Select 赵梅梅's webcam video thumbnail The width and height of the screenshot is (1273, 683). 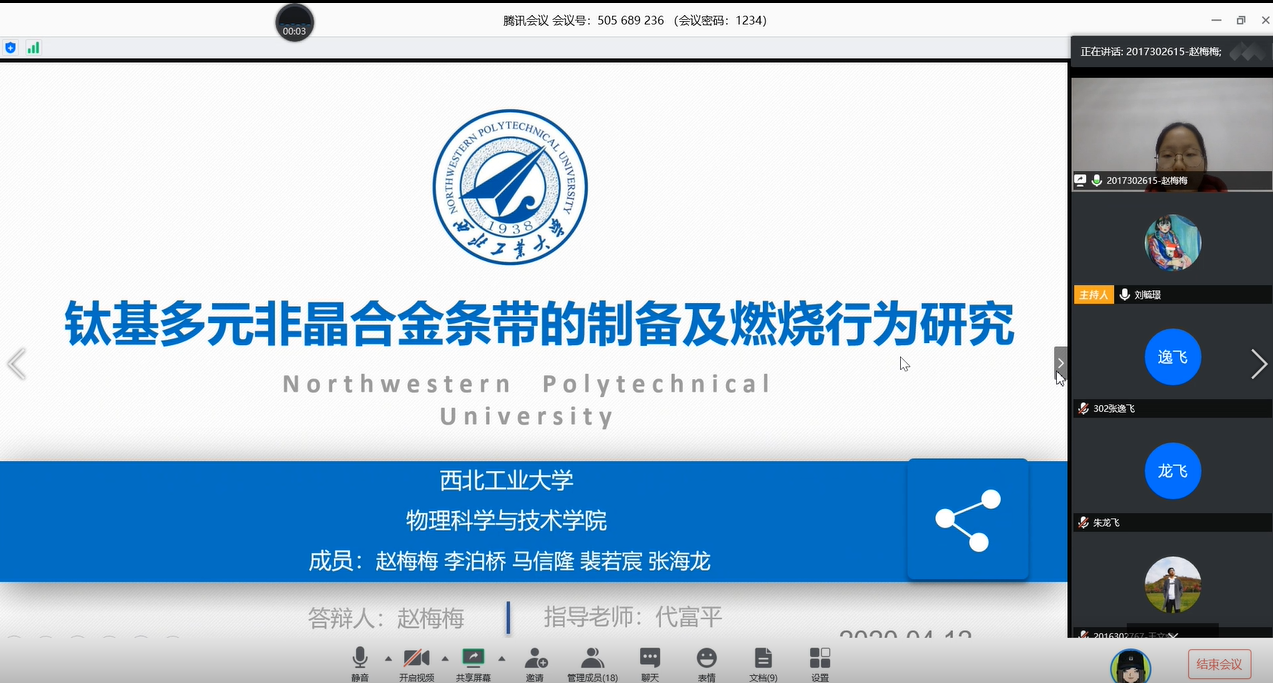click(x=1171, y=133)
